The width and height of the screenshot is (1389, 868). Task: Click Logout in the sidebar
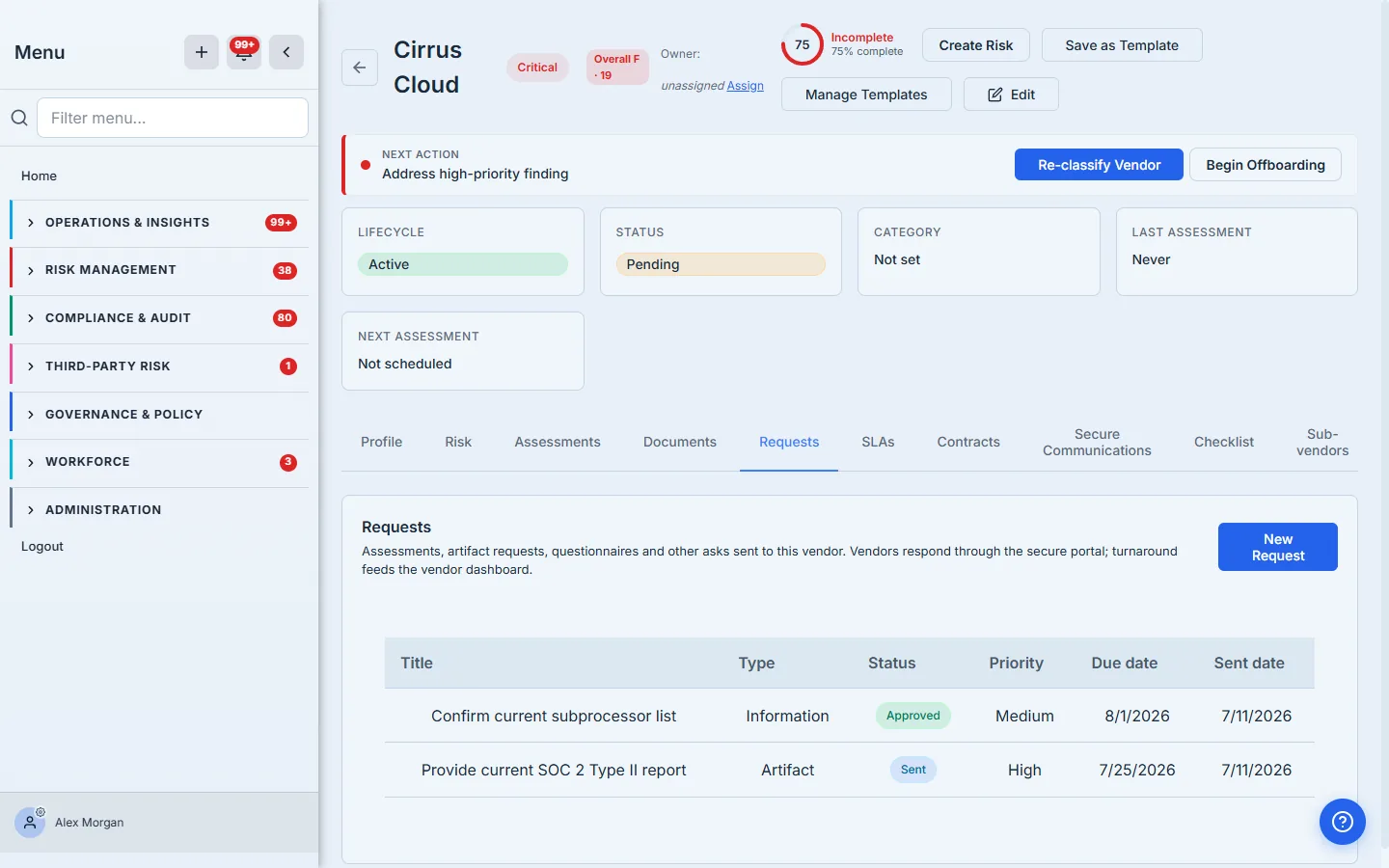pos(42,546)
